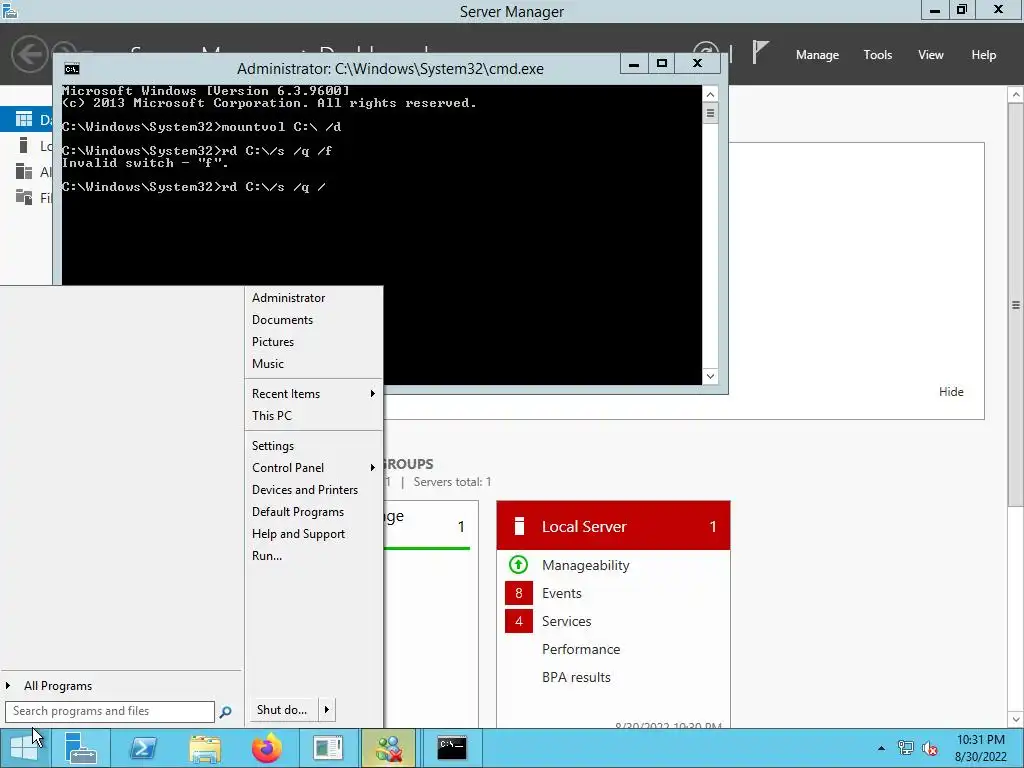Open Server Manager from the taskbar
1024x768 pixels.
pos(80,748)
